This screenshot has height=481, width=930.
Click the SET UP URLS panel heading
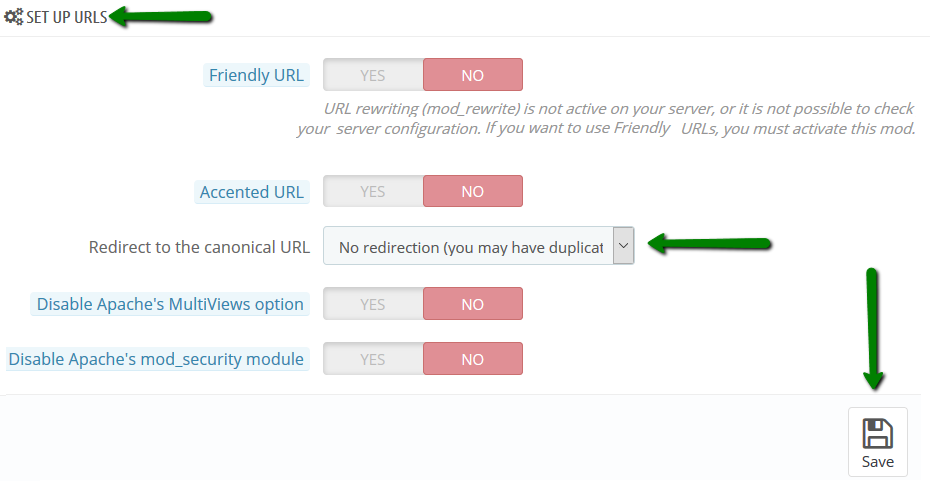[67, 17]
